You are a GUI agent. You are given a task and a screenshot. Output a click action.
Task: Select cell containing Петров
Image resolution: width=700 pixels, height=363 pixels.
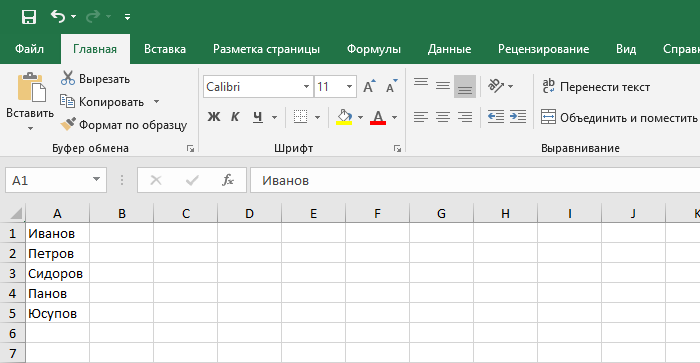[58, 253]
